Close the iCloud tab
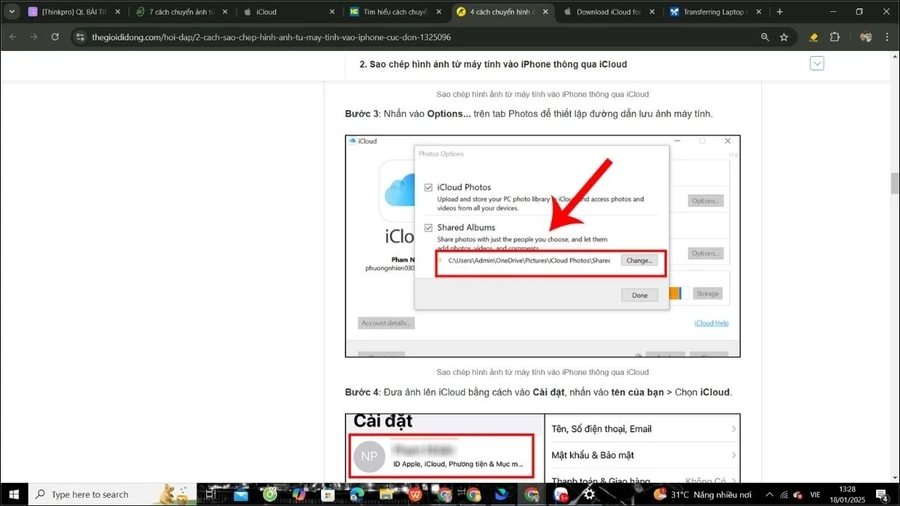900x506 pixels. pyautogui.click(x=332, y=11)
